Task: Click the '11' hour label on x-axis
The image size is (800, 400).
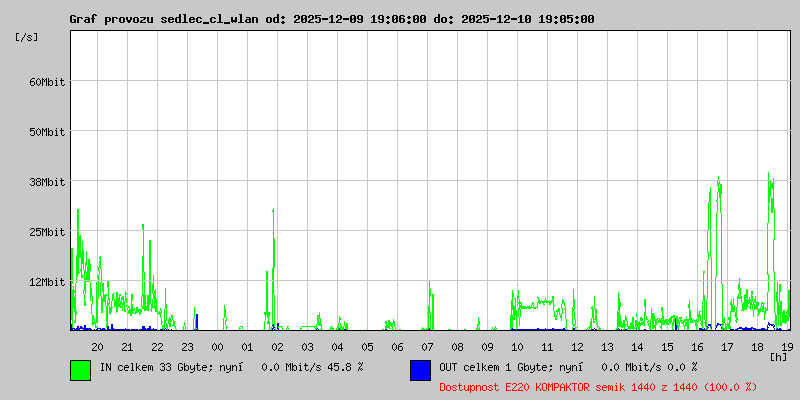Action: [x=547, y=347]
